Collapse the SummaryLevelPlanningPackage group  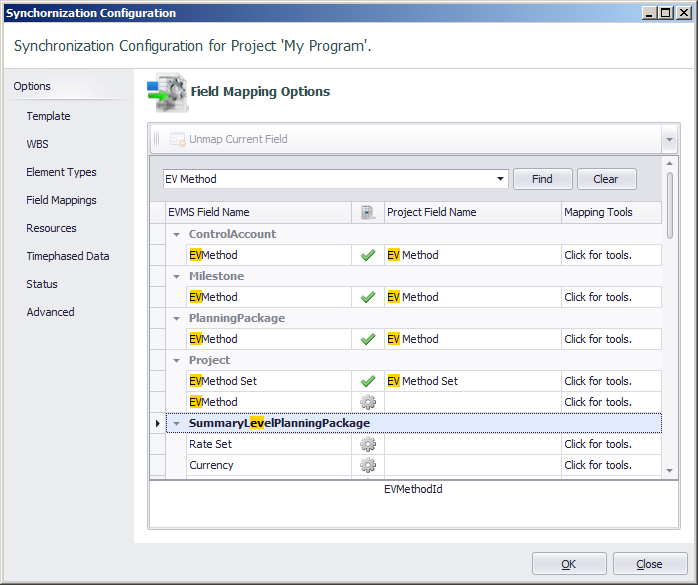(x=177, y=423)
